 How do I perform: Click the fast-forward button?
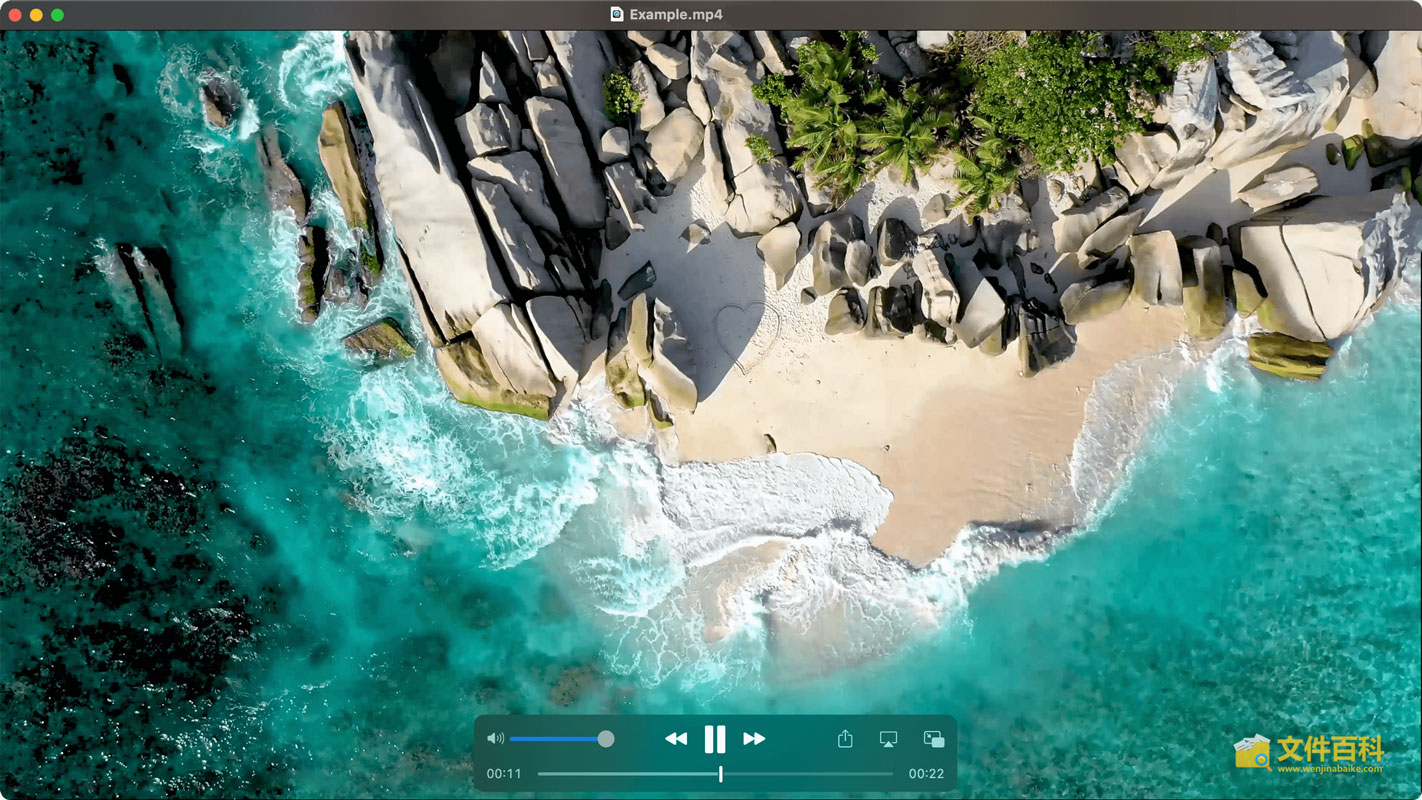[754, 739]
